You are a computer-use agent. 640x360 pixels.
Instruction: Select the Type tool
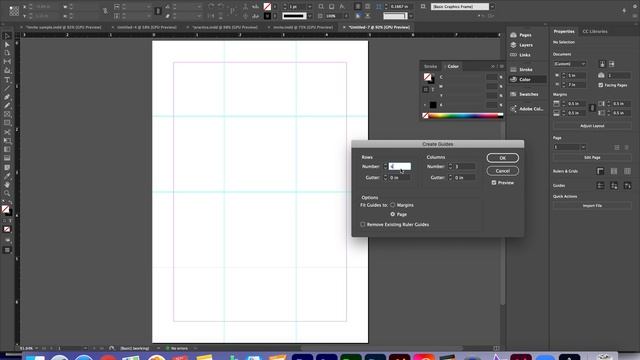pos(7,80)
